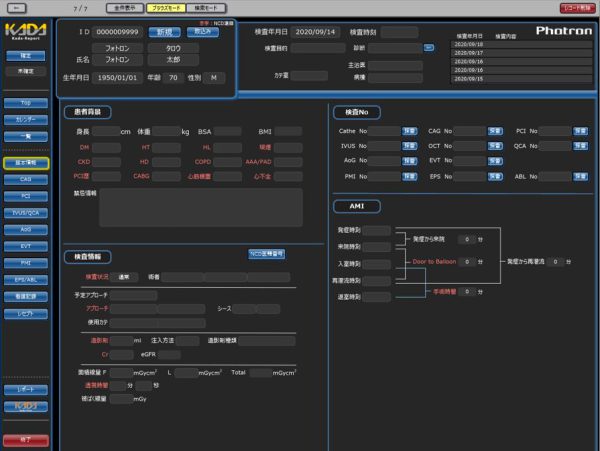Switch to ブラウズモード tab
This screenshot has width=600, height=451.
pos(166,8)
